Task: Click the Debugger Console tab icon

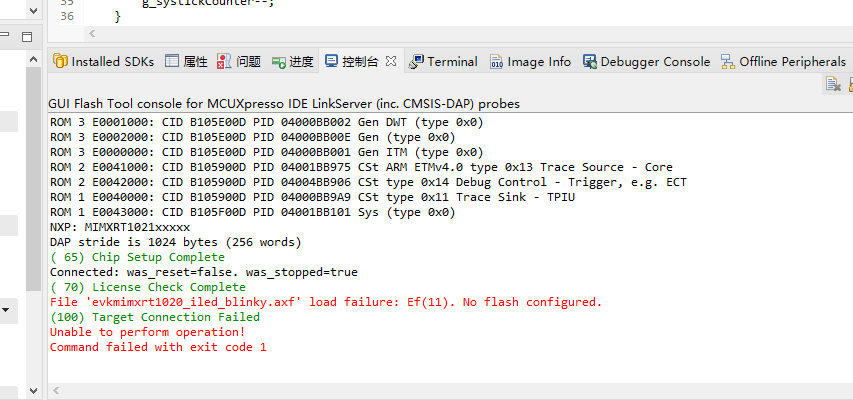Action: [590, 62]
